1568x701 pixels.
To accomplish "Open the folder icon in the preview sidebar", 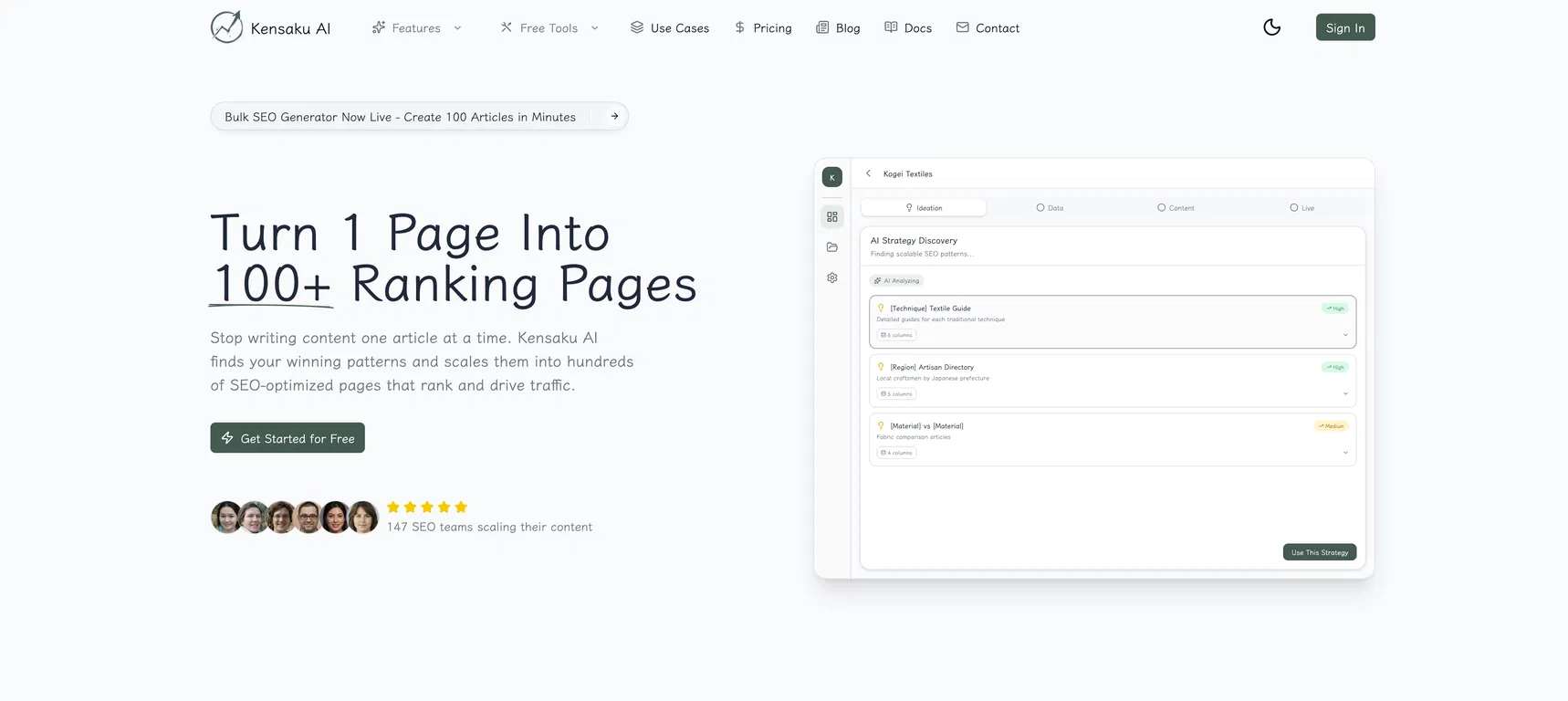I will point(832,247).
